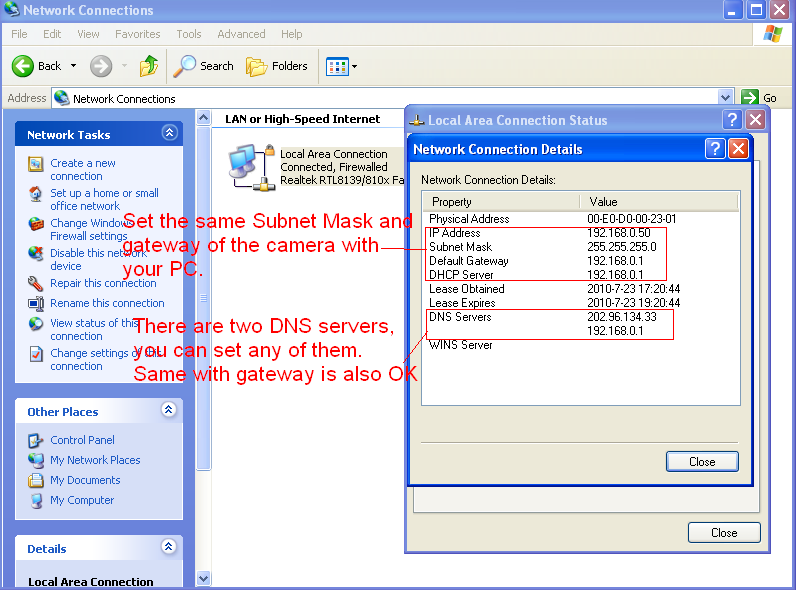Screen dimensions: 796x590
Task: Open Set up a home or small office network
Action: tap(104, 200)
